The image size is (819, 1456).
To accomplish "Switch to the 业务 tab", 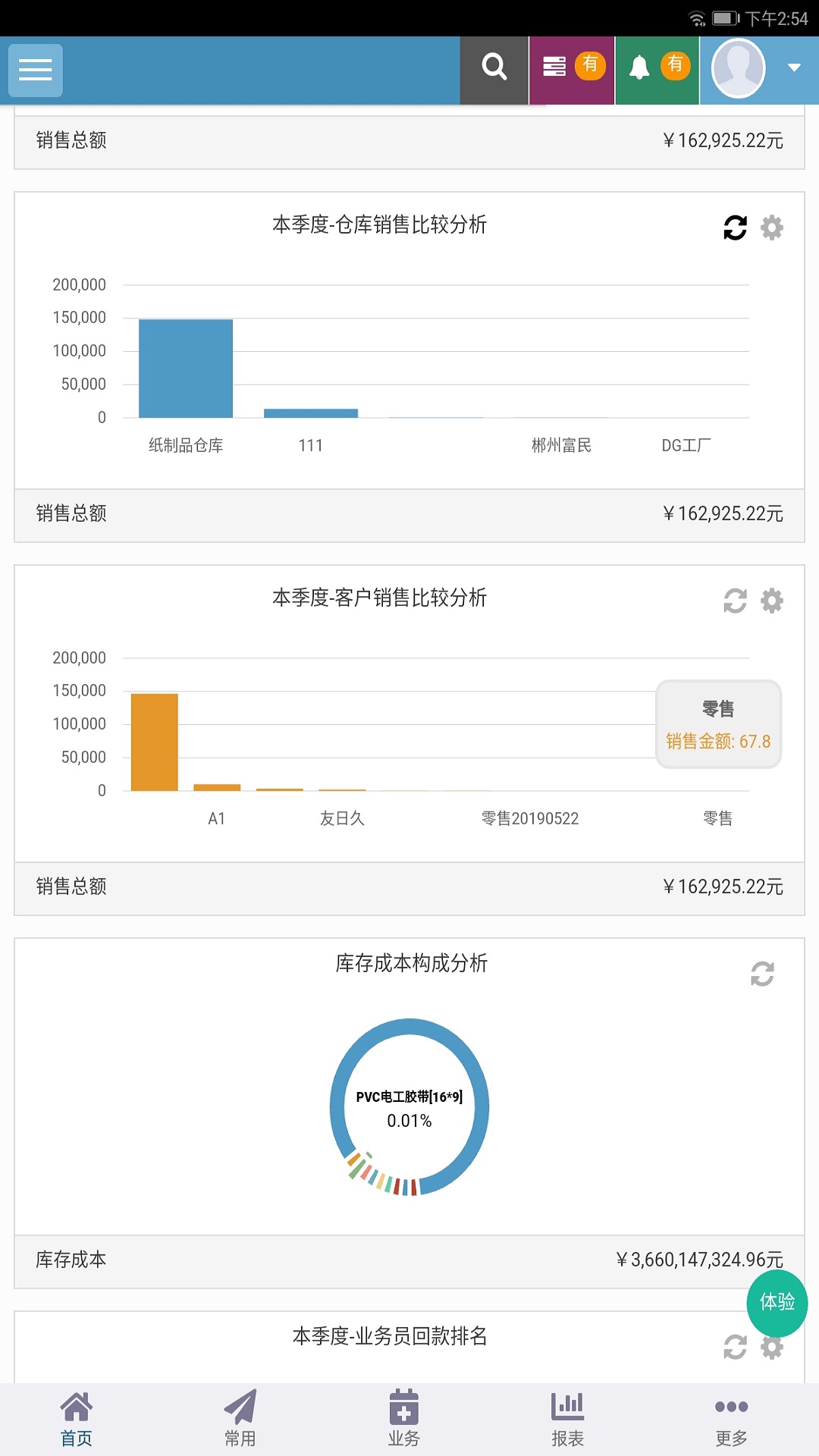I will click(x=404, y=1420).
